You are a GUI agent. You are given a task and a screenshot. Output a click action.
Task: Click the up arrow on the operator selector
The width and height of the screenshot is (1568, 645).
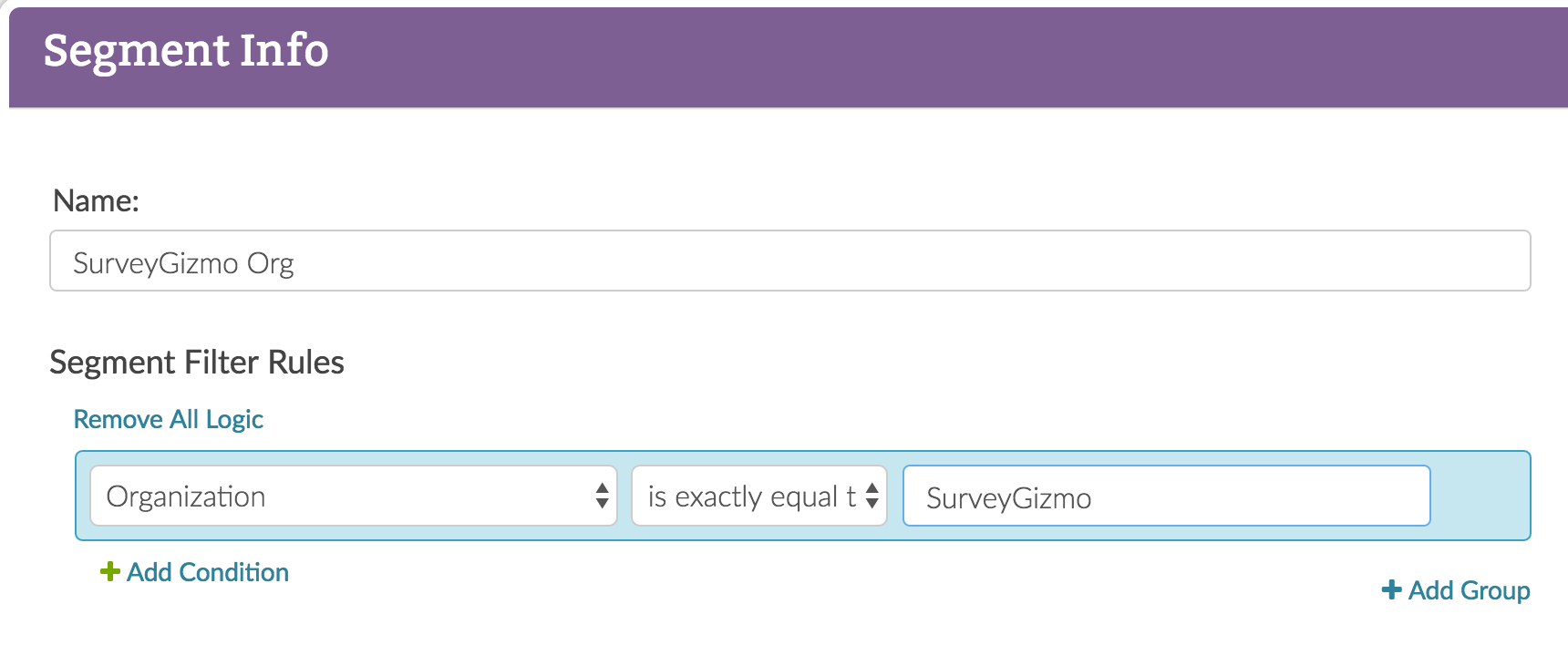pyautogui.click(x=872, y=488)
